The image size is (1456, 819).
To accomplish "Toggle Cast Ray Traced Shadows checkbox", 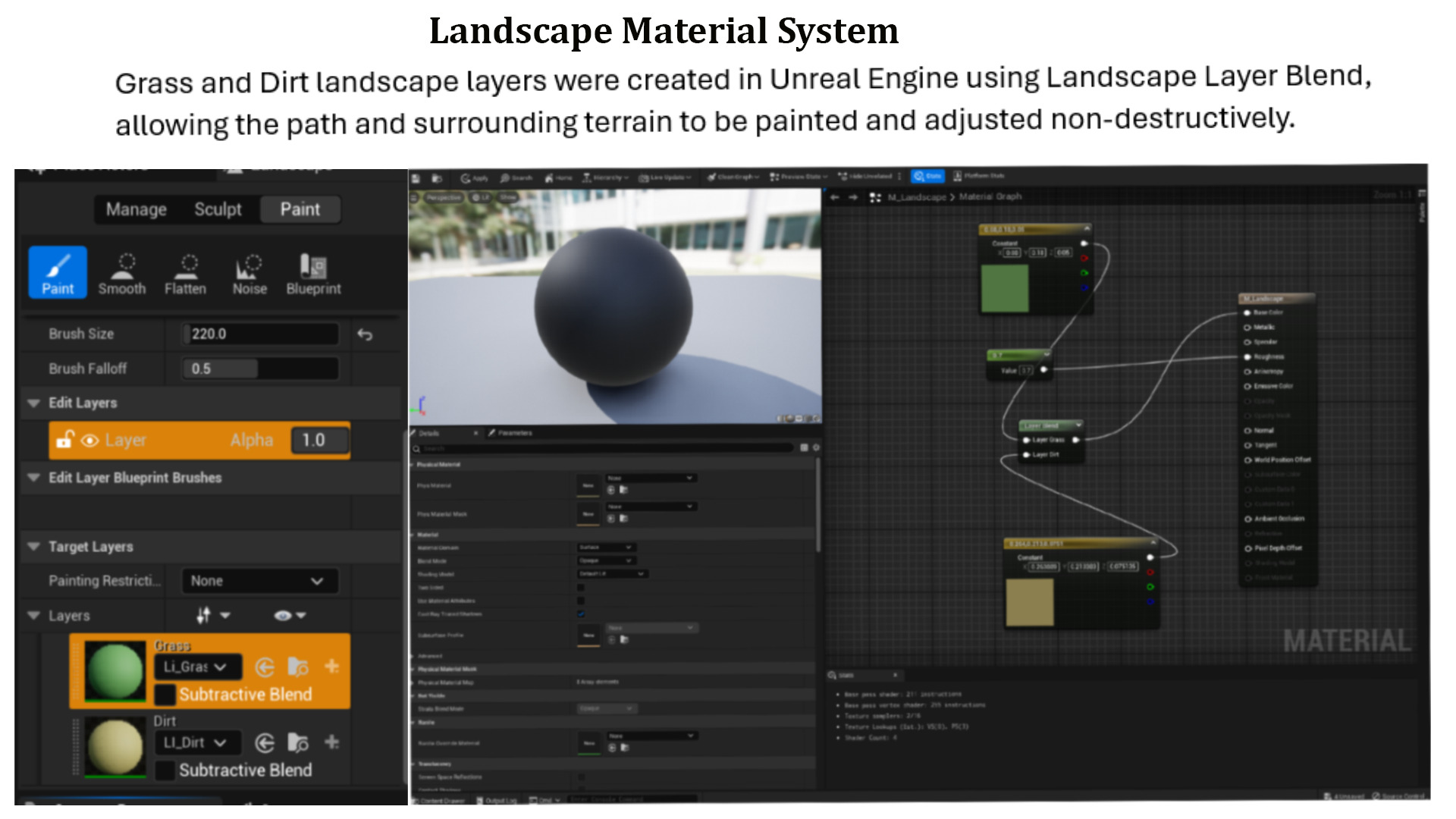I will coord(581,613).
